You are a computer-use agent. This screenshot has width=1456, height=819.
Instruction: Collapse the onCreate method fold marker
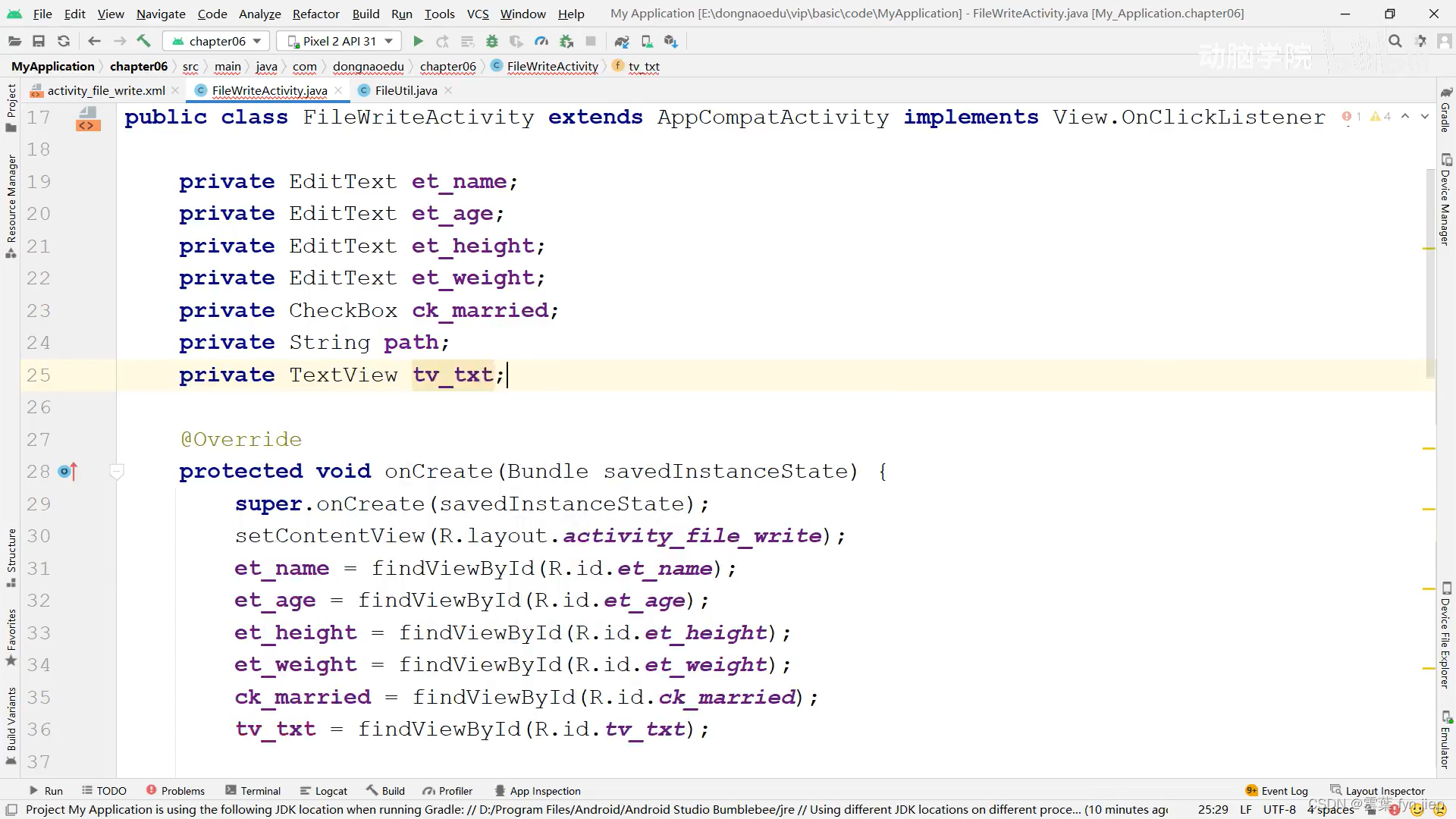pos(117,472)
